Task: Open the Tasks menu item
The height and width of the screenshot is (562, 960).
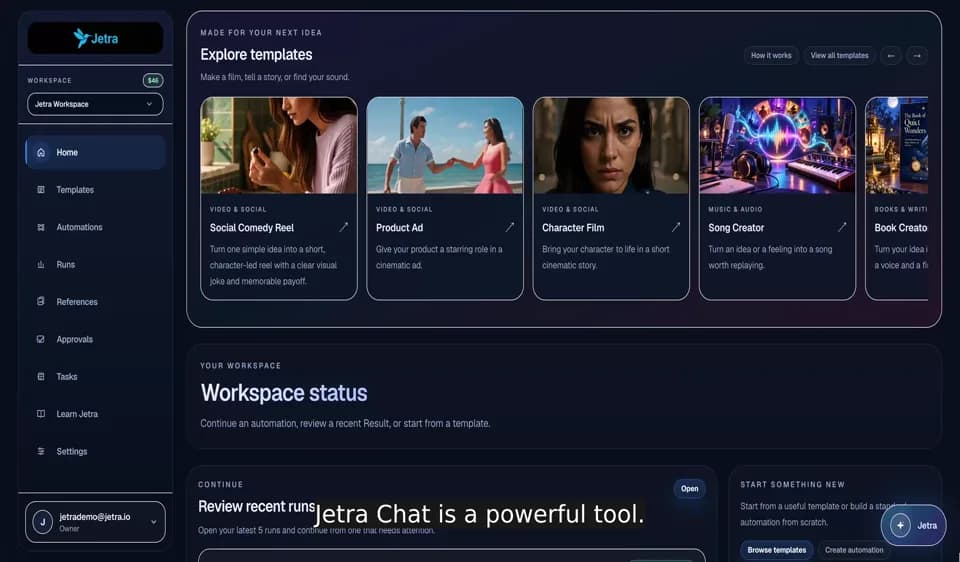Action: (96, 377)
